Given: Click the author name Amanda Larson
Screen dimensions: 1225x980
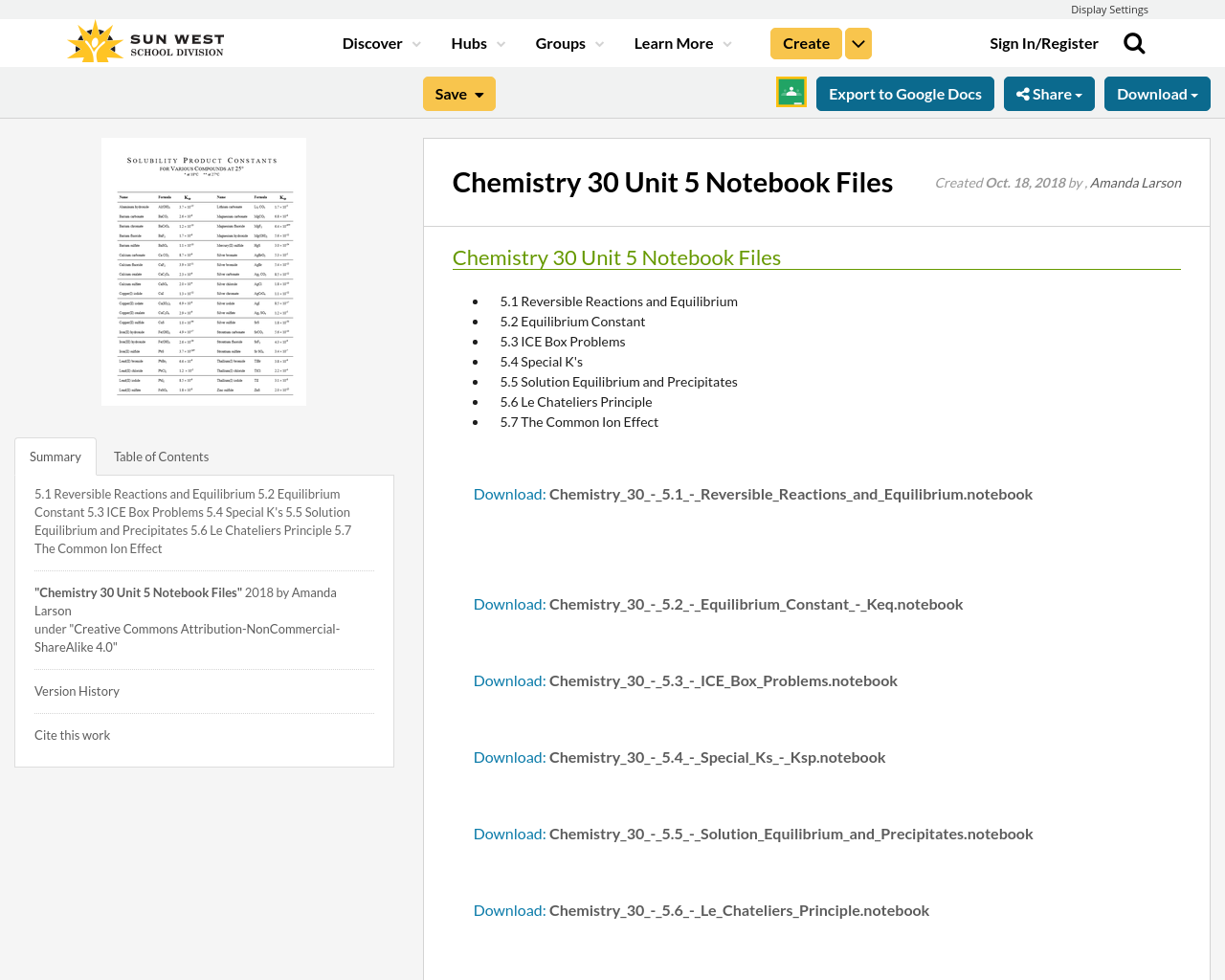Looking at the screenshot, I should pyautogui.click(x=1135, y=183).
